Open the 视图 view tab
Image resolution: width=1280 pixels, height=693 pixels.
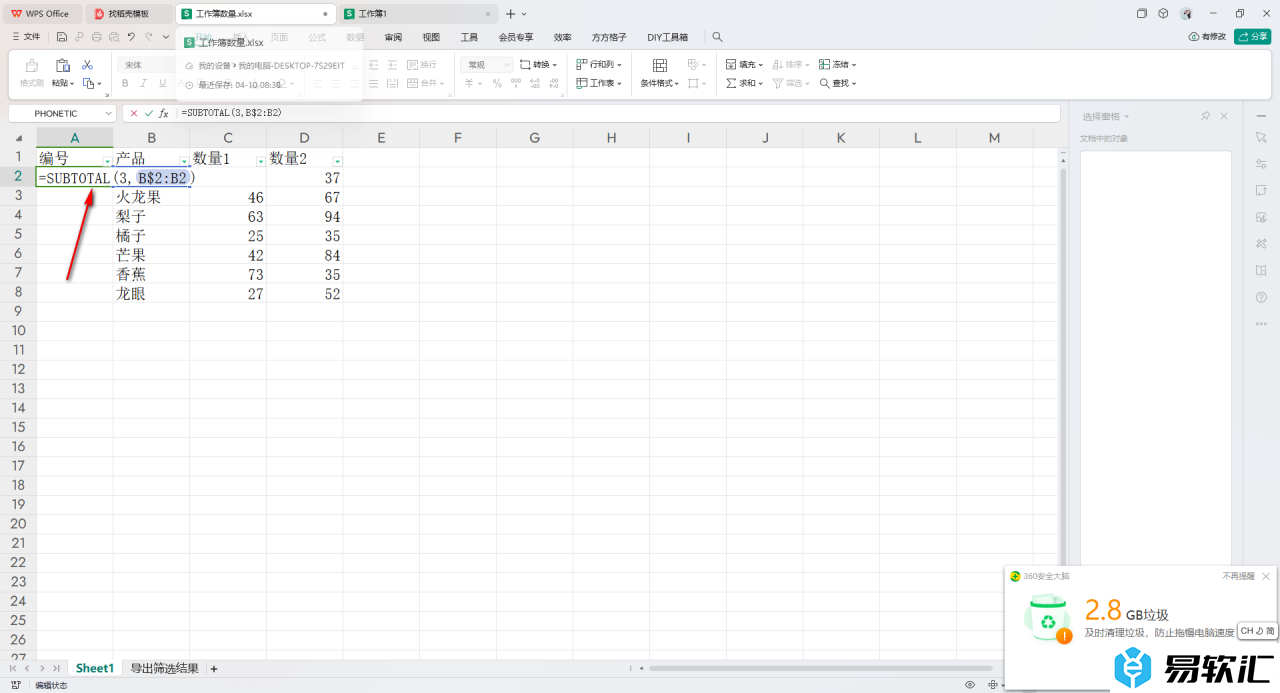[431, 37]
